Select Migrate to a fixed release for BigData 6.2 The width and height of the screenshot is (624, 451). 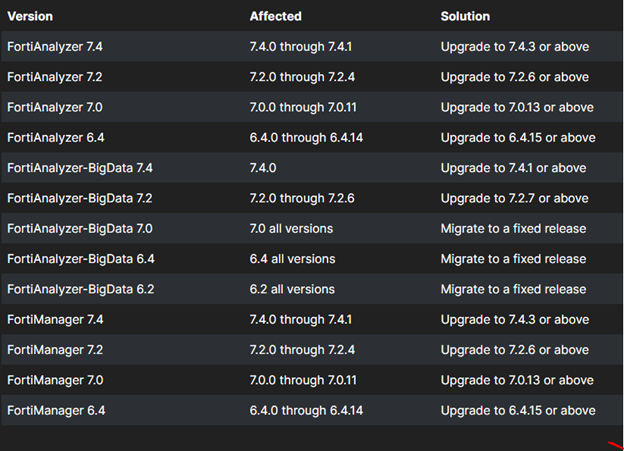pos(513,289)
